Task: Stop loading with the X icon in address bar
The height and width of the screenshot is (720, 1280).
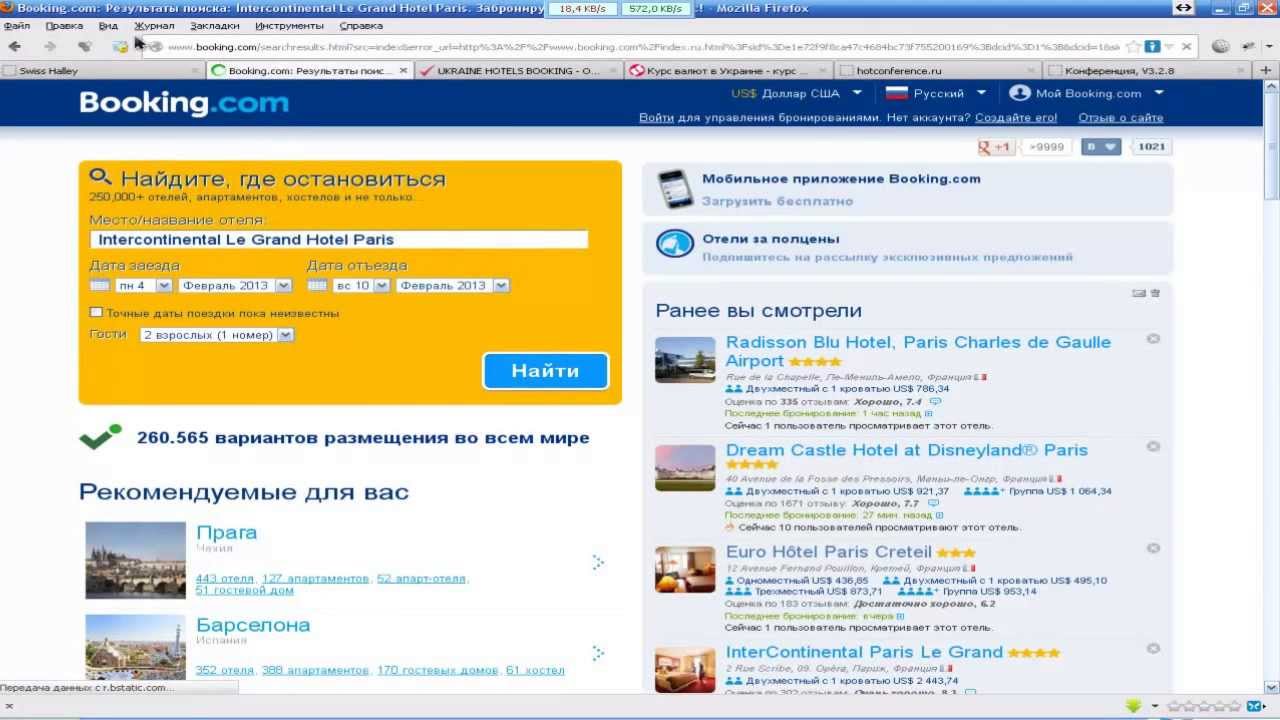Action: click(1186, 46)
